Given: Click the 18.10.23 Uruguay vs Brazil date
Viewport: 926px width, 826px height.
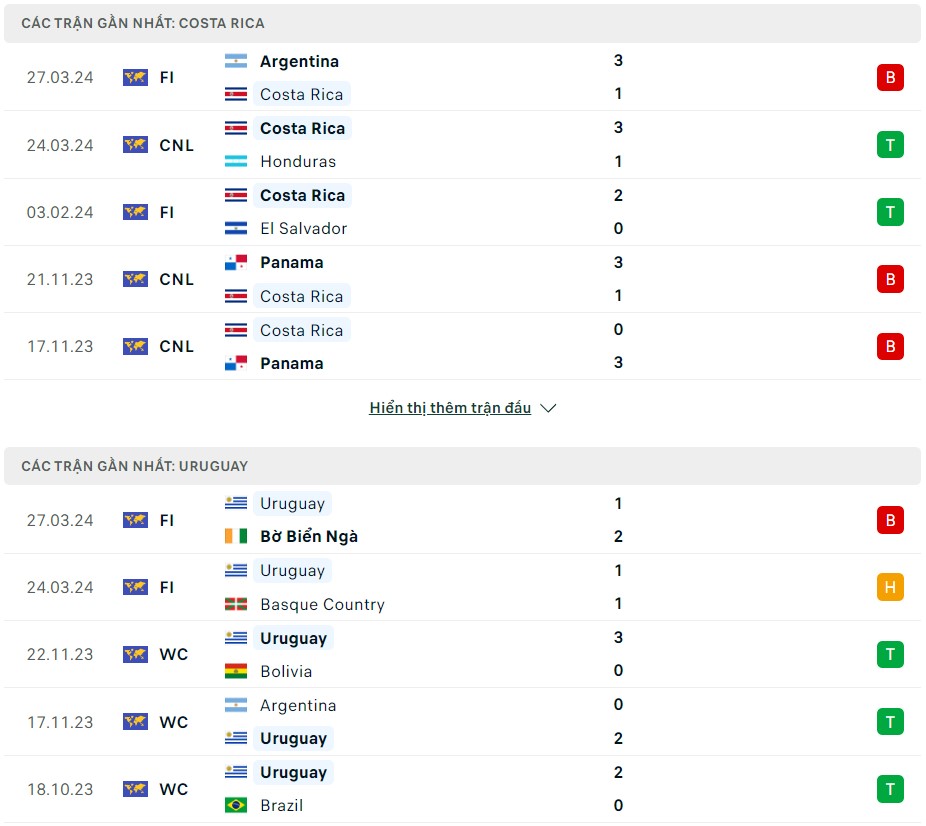Looking at the screenshot, I should pos(60,789).
